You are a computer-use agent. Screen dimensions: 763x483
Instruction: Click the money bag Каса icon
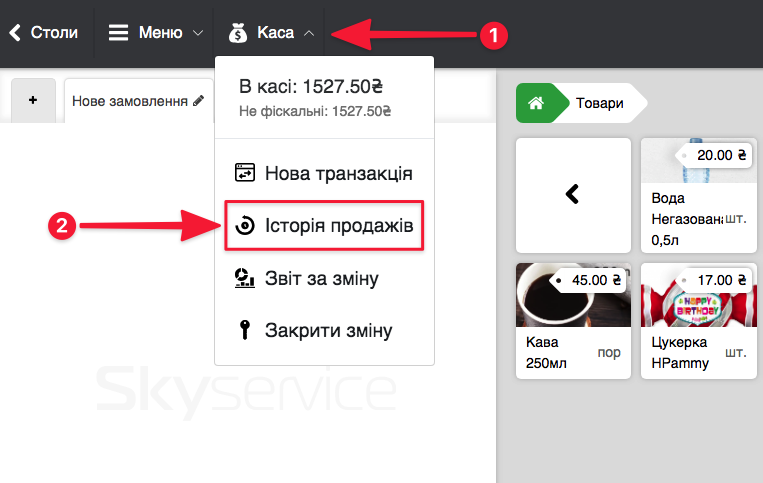237,33
